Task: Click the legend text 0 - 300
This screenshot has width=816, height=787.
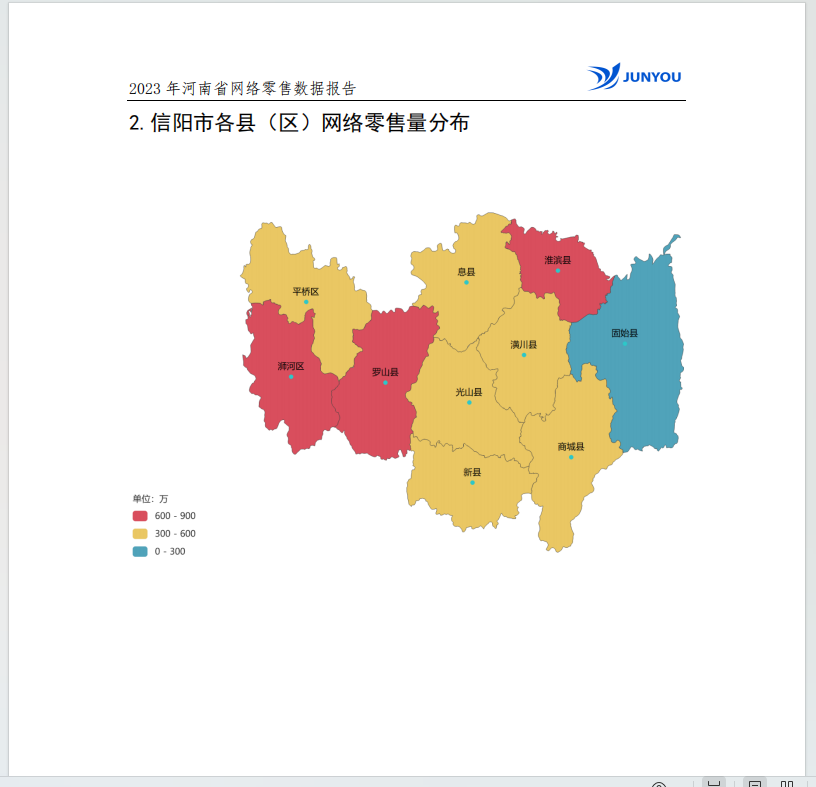Action: click(170, 551)
